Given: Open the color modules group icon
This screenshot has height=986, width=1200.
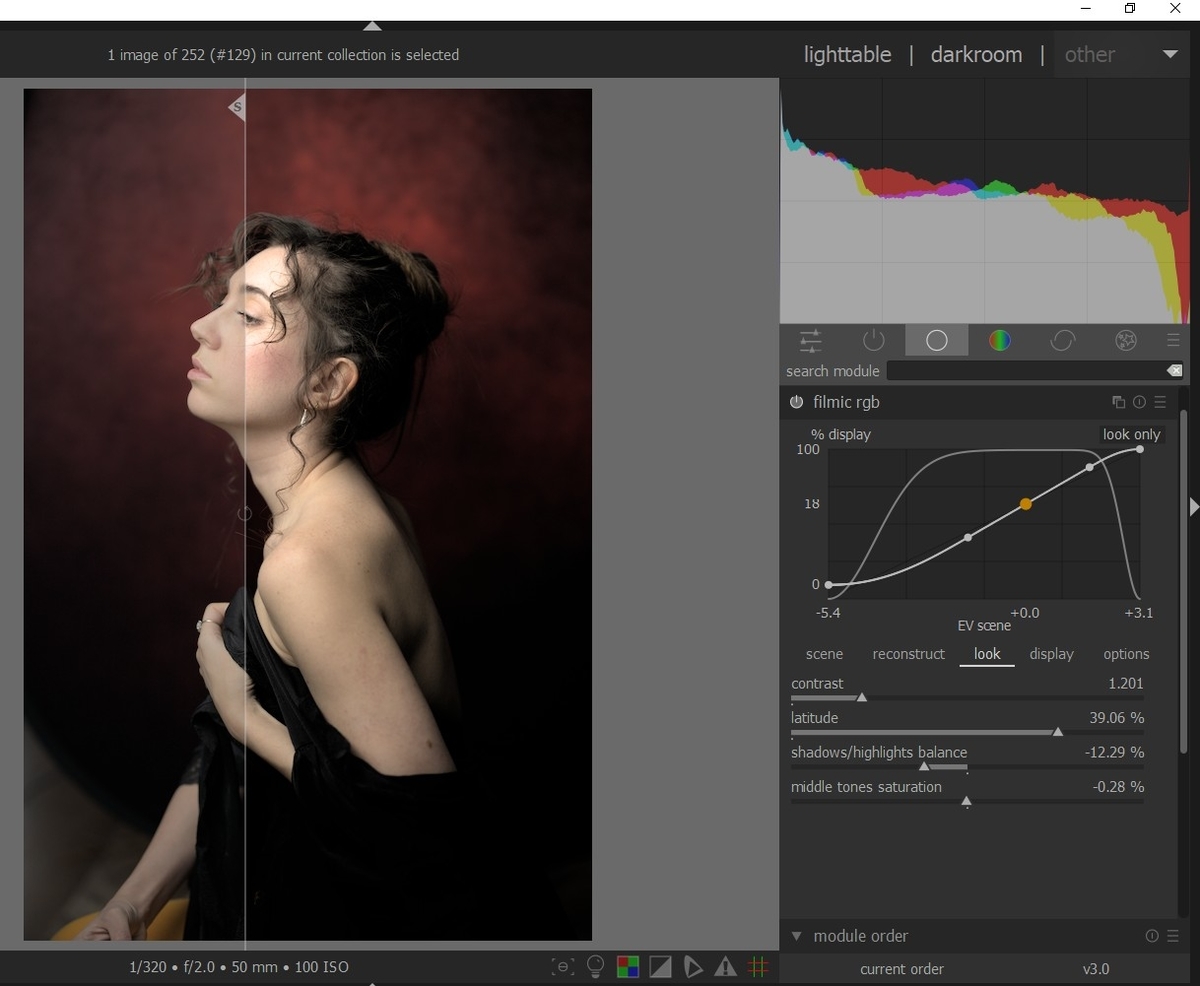Looking at the screenshot, I should pos(999,341).
